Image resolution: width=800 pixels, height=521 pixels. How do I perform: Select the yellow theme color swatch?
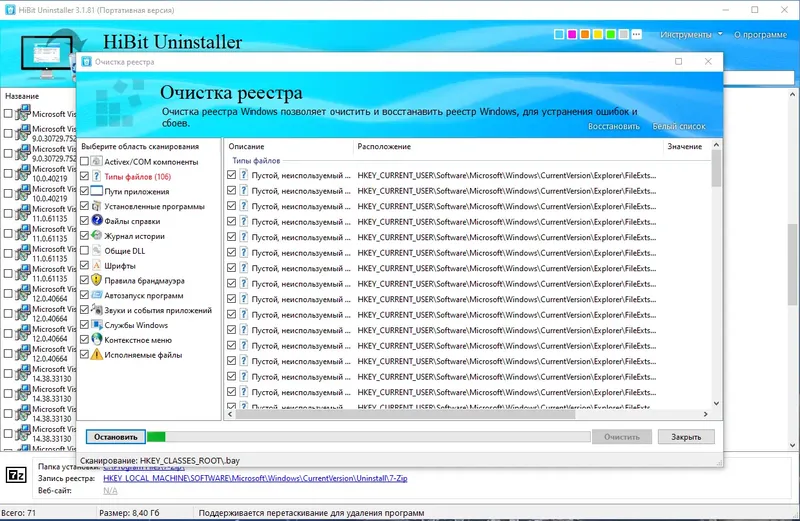click(597, 34)
